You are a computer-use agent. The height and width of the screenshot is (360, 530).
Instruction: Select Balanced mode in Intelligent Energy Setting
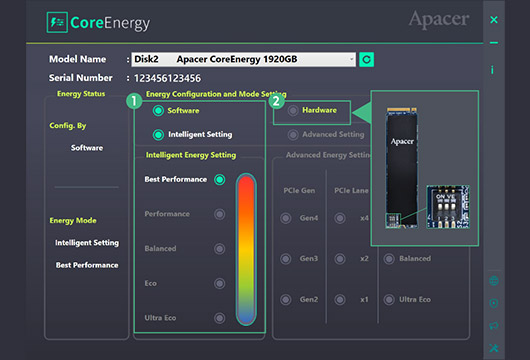click(x=220, y=249)
